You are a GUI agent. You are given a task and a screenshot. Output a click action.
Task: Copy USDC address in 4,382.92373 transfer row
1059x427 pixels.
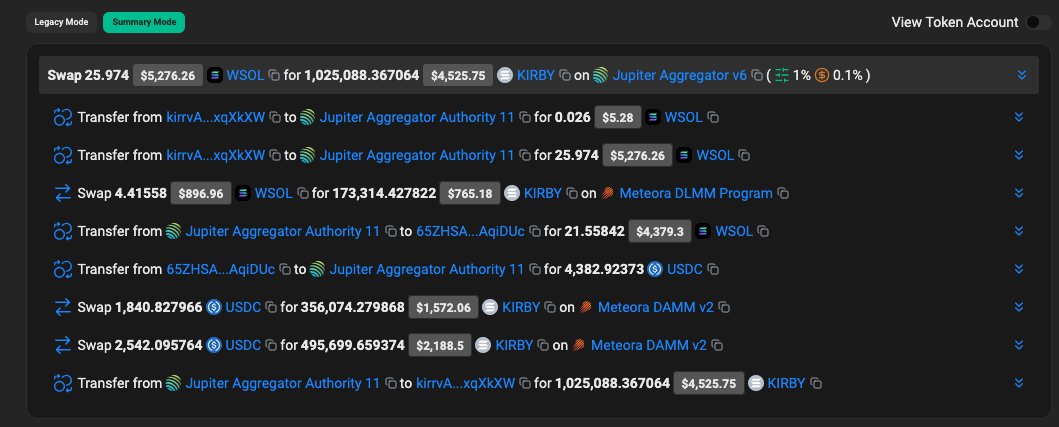click(713, 270)
